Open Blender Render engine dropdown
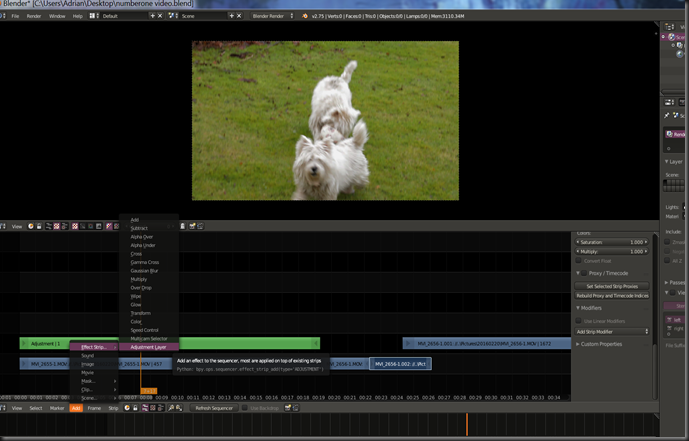 coord(272,16)
